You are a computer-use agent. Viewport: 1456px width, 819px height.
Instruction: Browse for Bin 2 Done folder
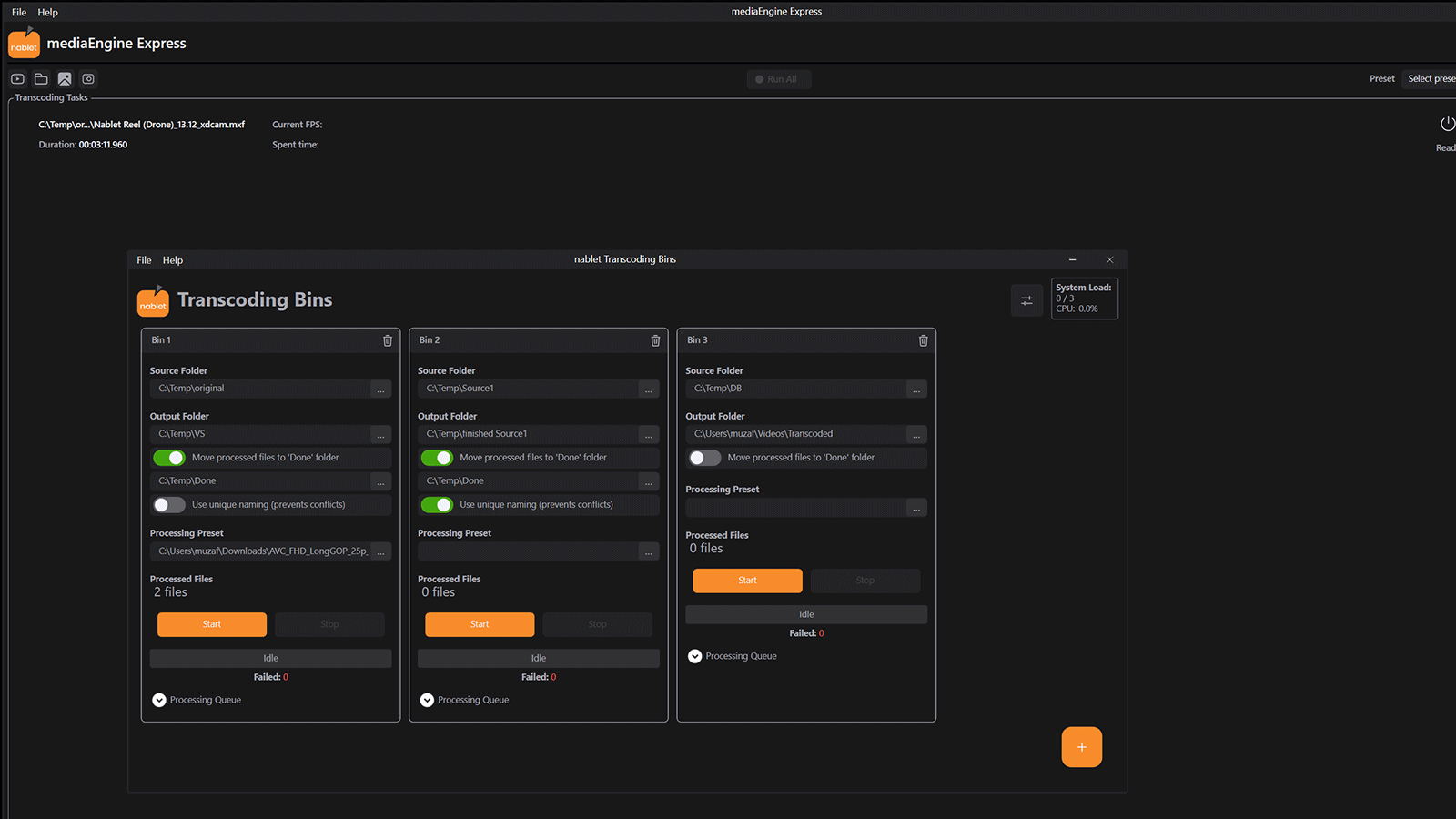649,481
